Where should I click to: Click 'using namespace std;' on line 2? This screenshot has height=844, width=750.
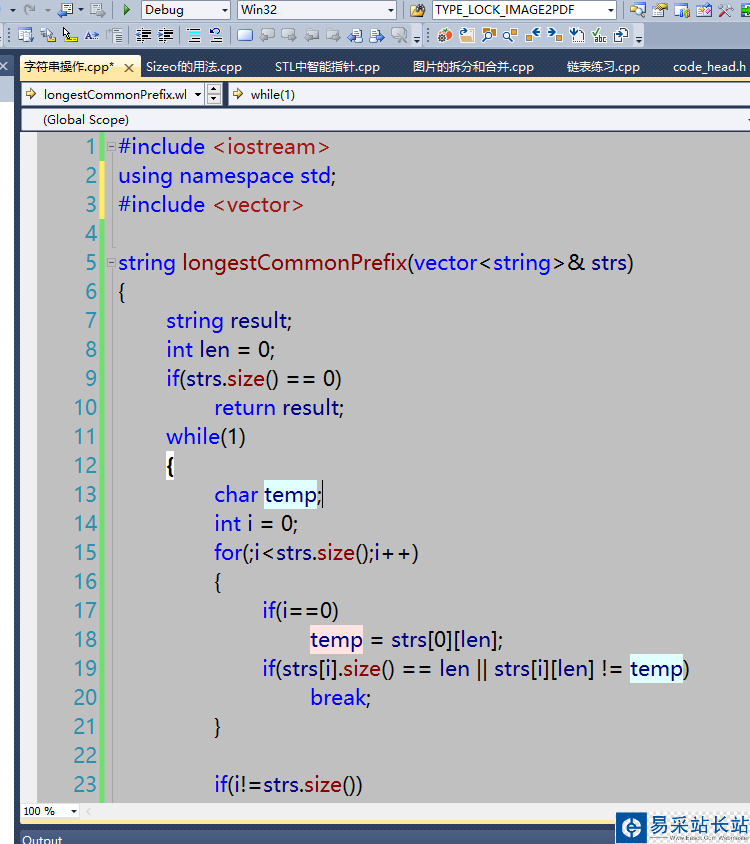pos(227,176)
